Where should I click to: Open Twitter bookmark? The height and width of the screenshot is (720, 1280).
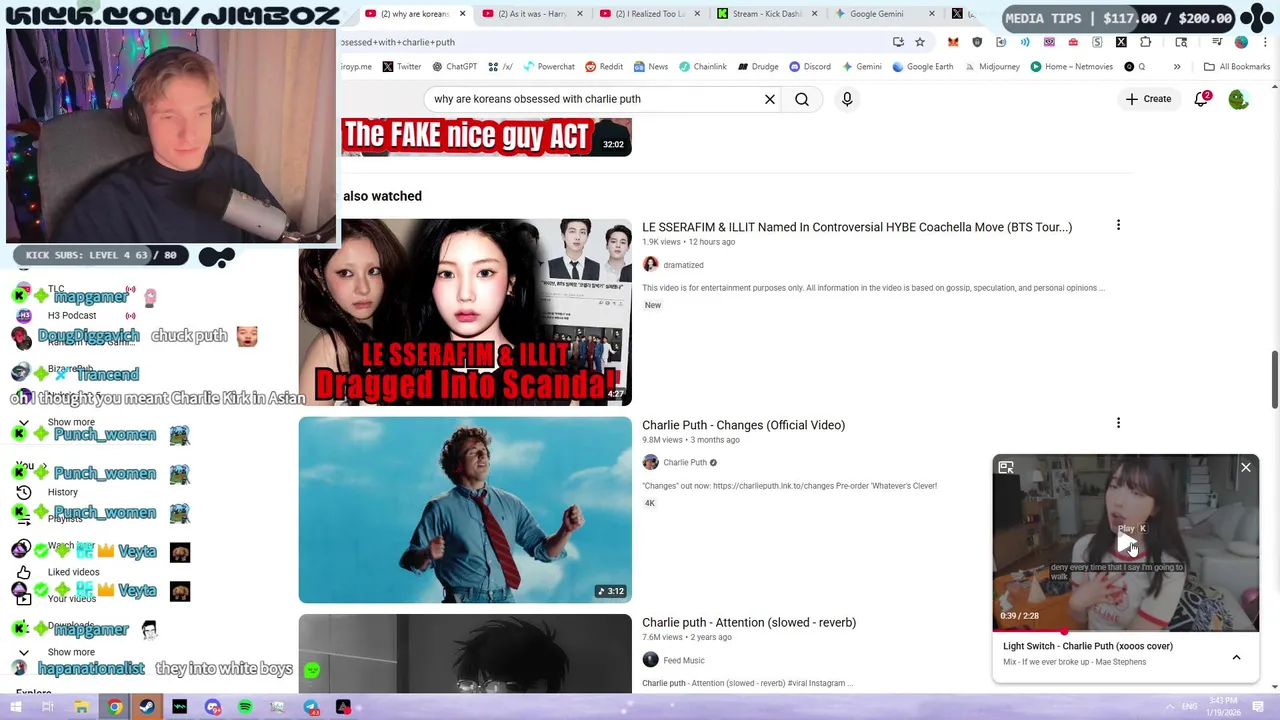(401, 67)
